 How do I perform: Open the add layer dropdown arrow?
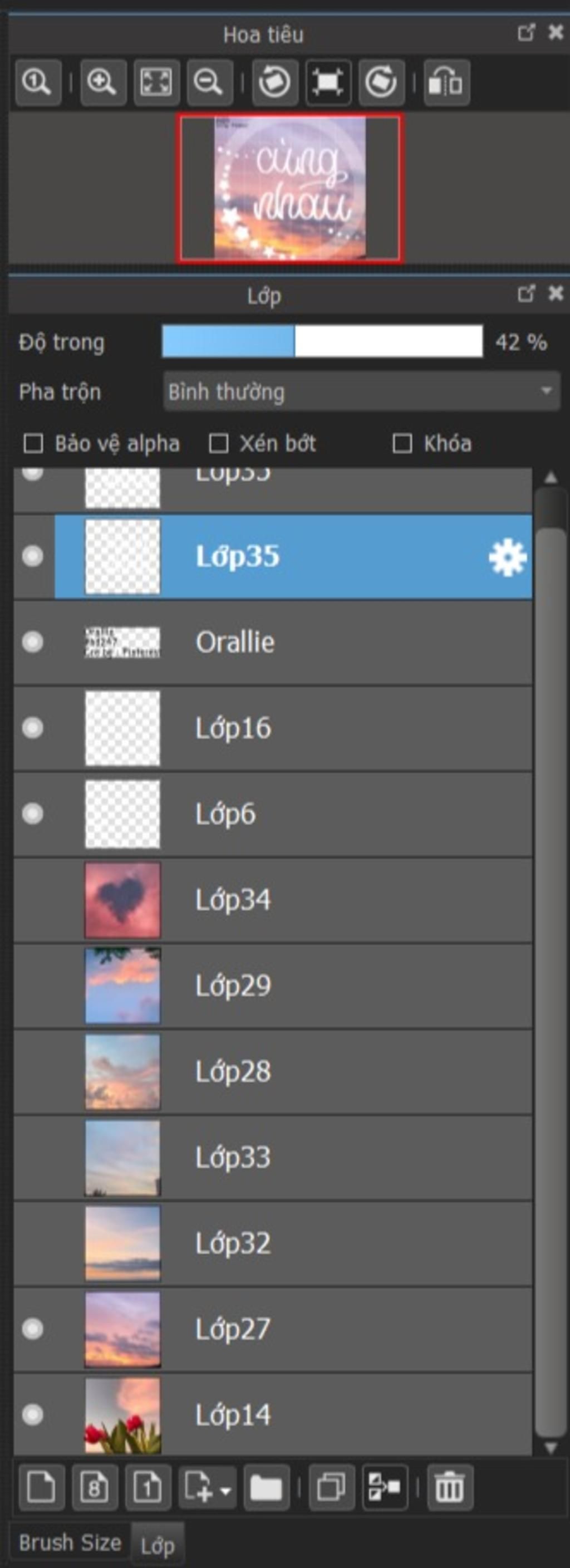click(x=225, y=1491)
